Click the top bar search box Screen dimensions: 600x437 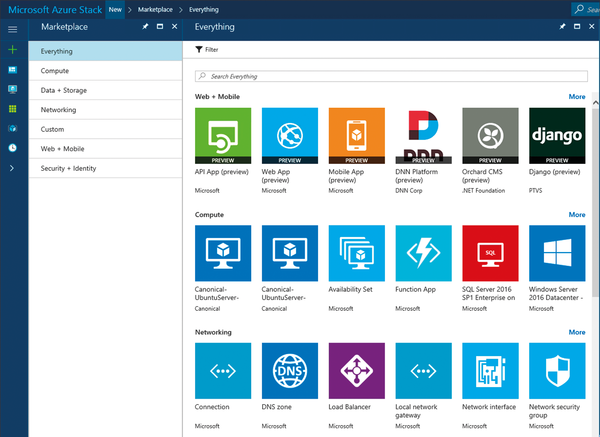(585, 9)
